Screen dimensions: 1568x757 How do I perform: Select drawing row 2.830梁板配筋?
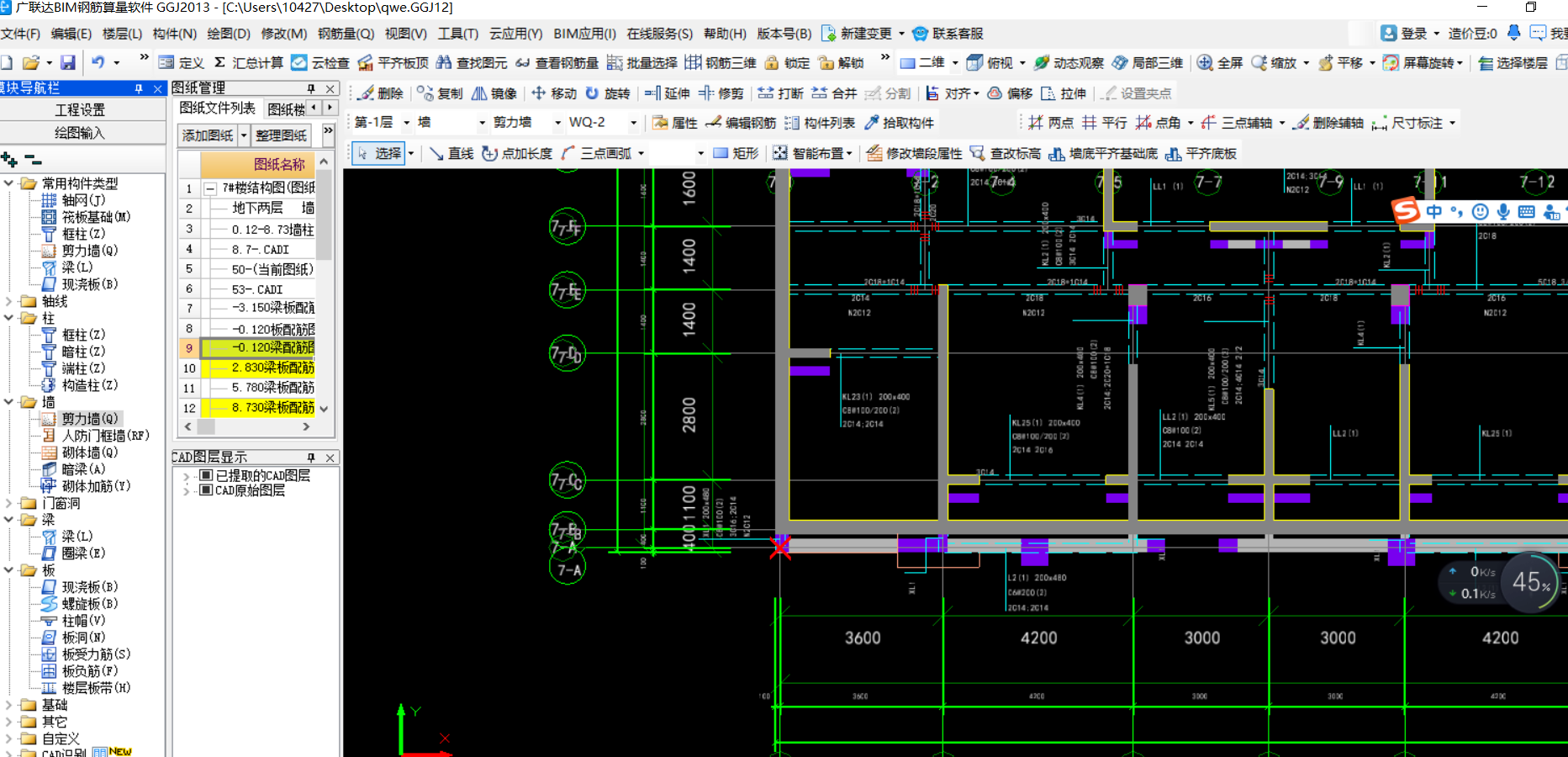pos(257,368)
